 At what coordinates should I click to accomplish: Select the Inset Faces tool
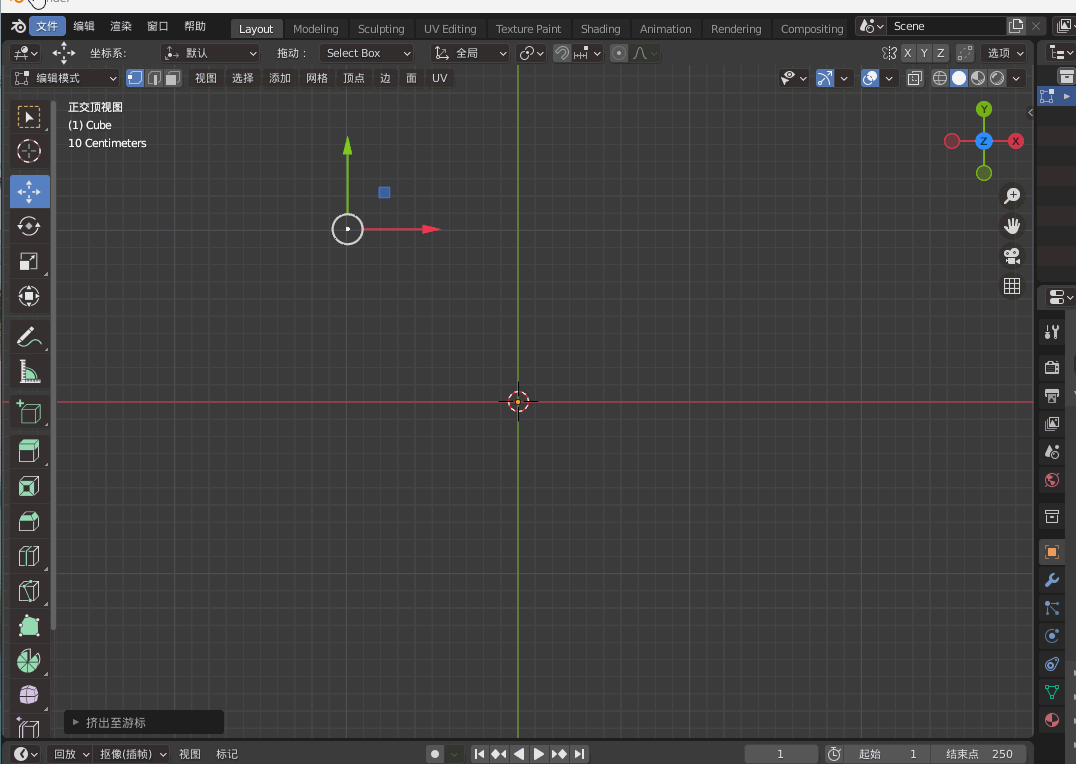29,487
